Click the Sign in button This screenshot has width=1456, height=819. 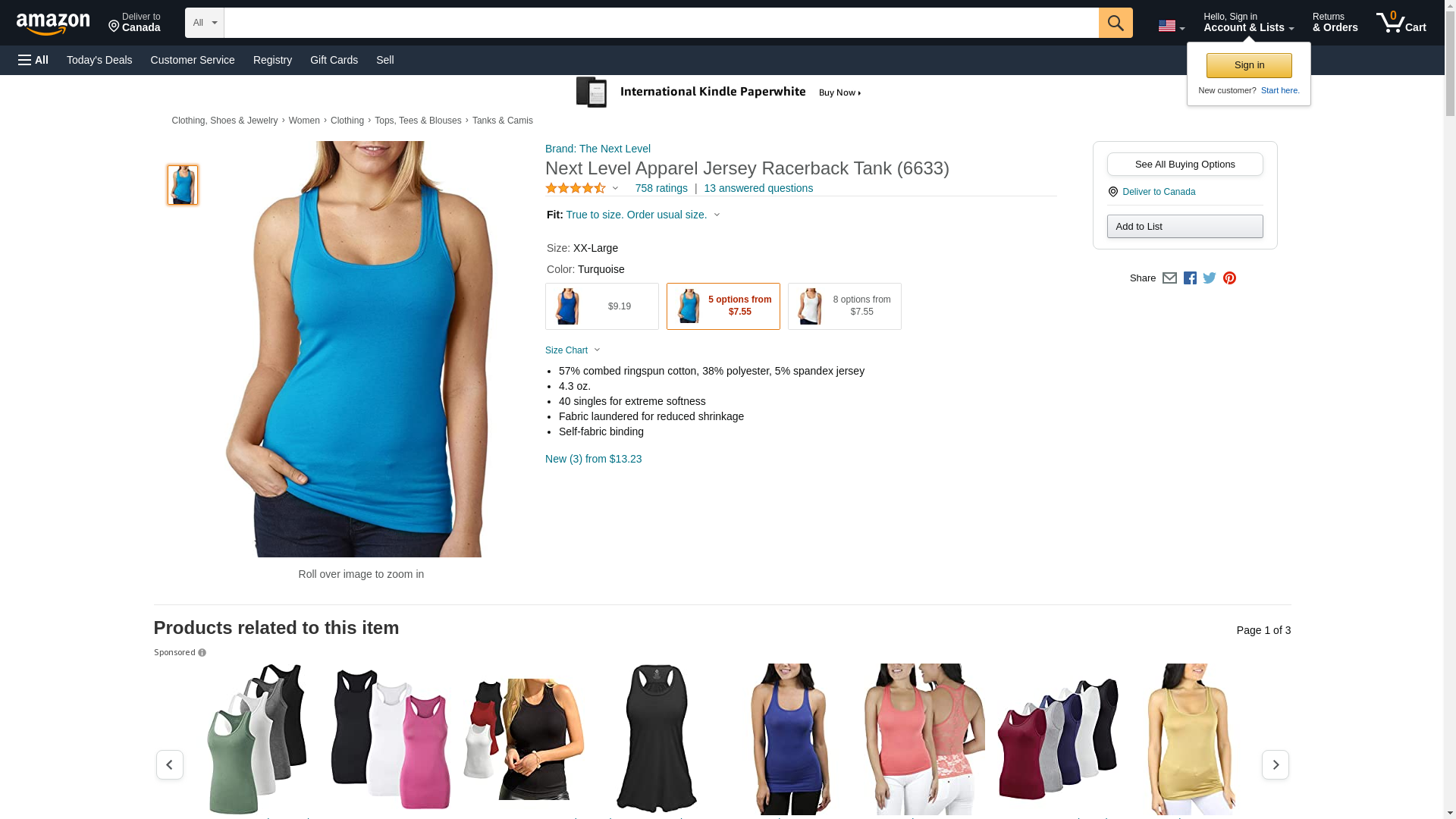(x=1248, y=65)
